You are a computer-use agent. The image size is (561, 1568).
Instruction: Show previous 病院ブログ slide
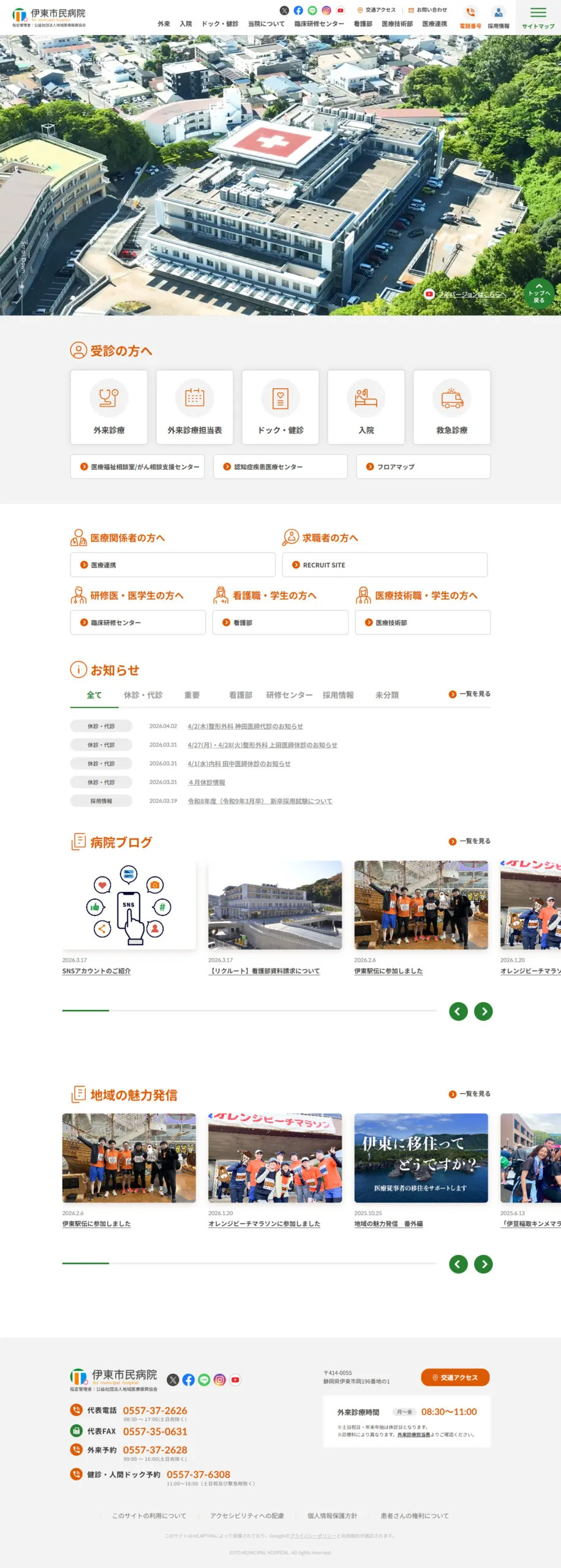[458, 1011]
